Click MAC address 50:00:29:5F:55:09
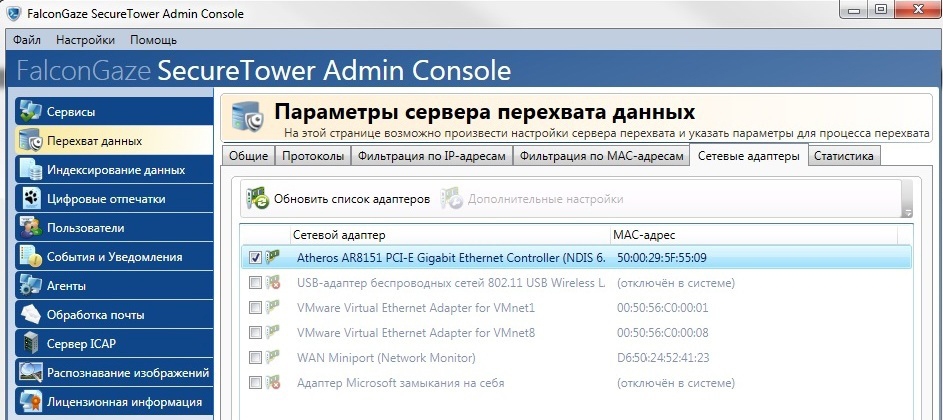 tap(662, 258)
